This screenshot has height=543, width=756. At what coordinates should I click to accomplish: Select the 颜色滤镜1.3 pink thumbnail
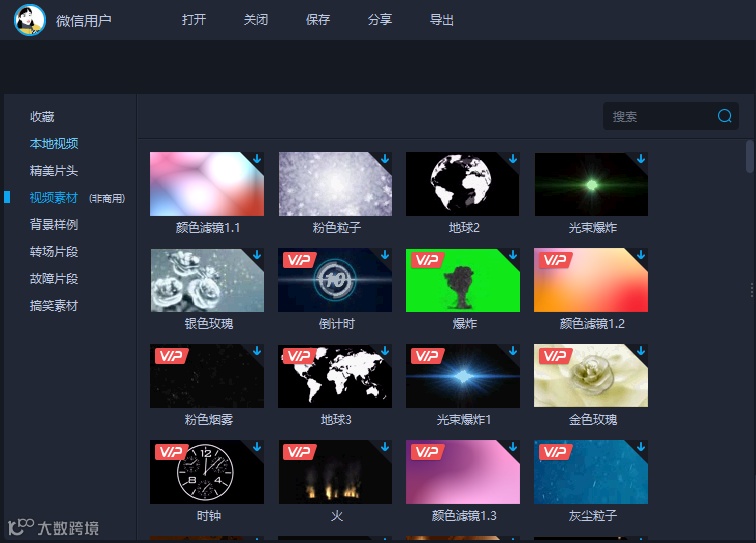pos(463,472)
